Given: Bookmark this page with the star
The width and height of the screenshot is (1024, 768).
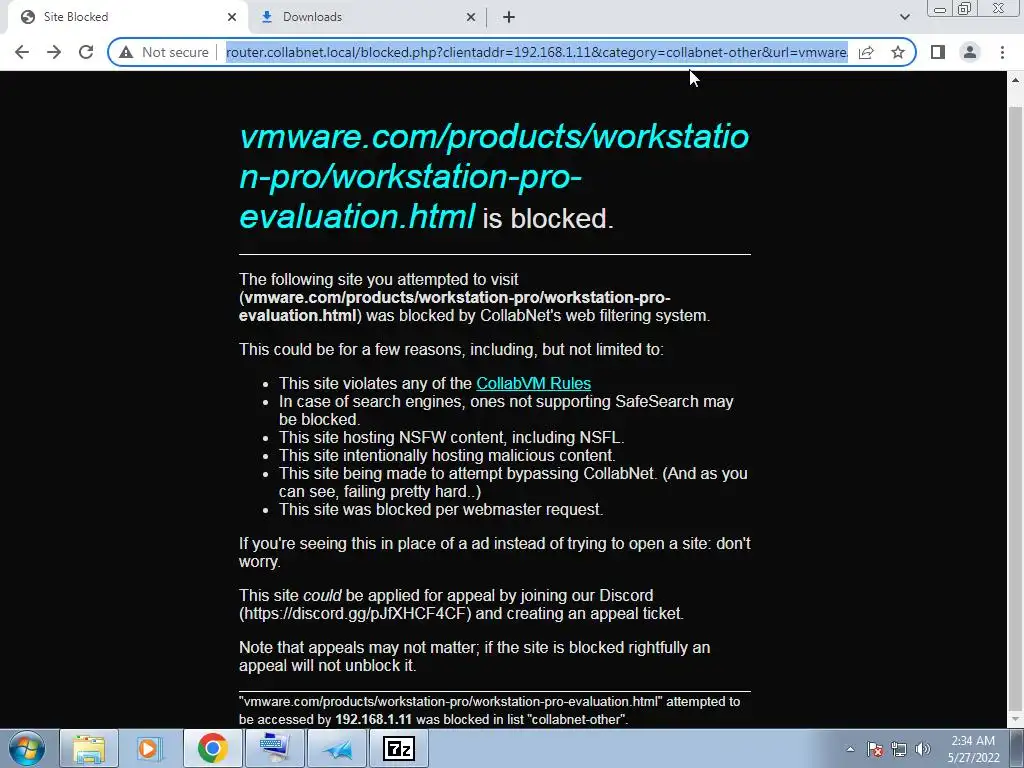Looking at the screenshot, I should (898, 52).
